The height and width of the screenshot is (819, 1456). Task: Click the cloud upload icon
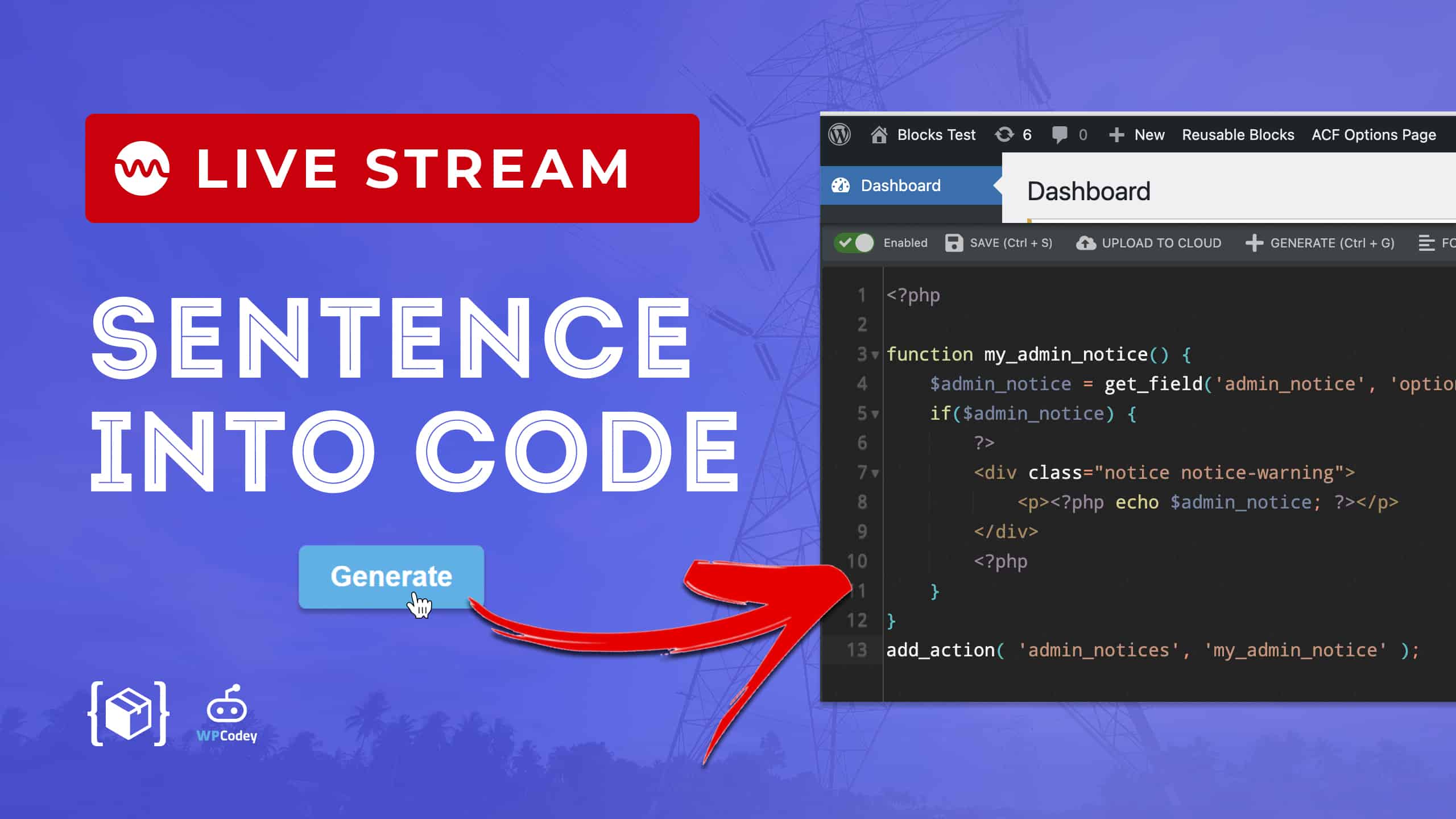tap(1086, 243)
